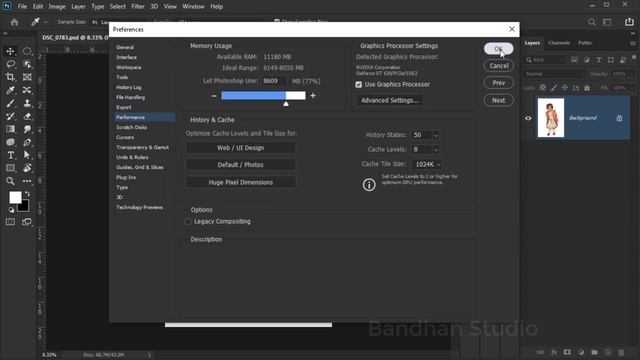This screenshot has width=640, height=360.
Task: Click the Home icon in options bar
Action: (x=14, y=22)
